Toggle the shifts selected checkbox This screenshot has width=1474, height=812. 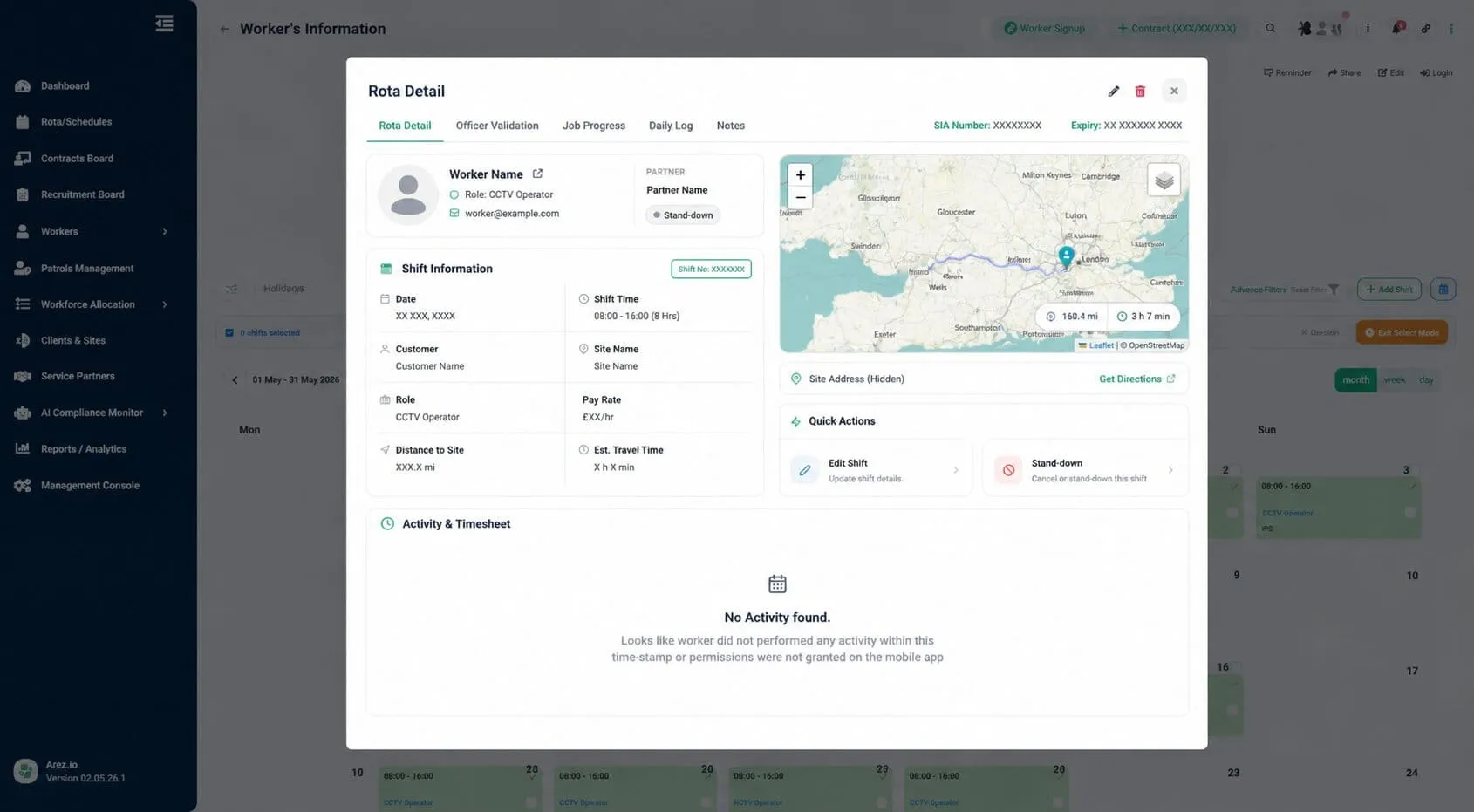(229, 332)
